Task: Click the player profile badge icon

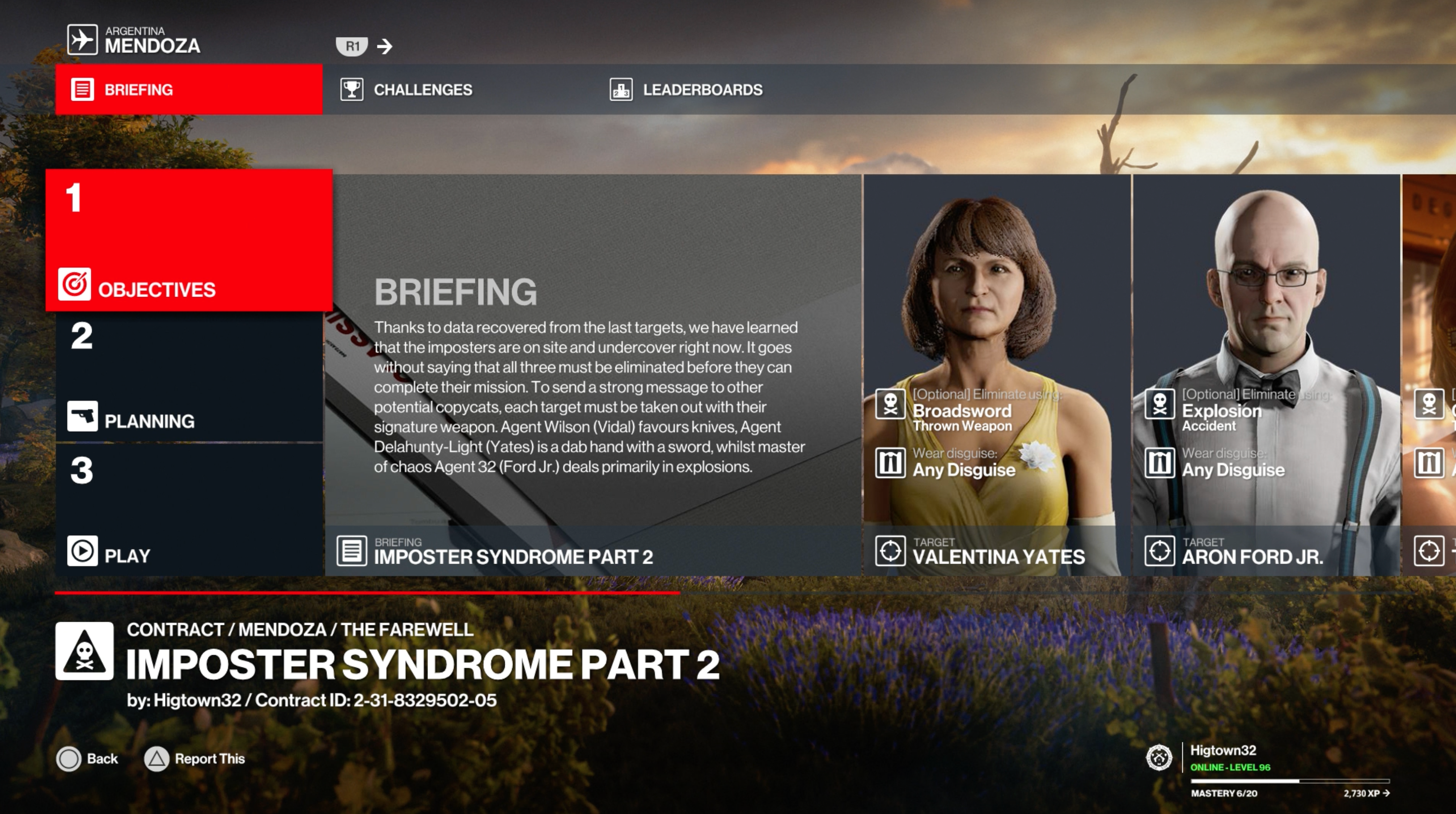Action: click(x=1159, y=758)
